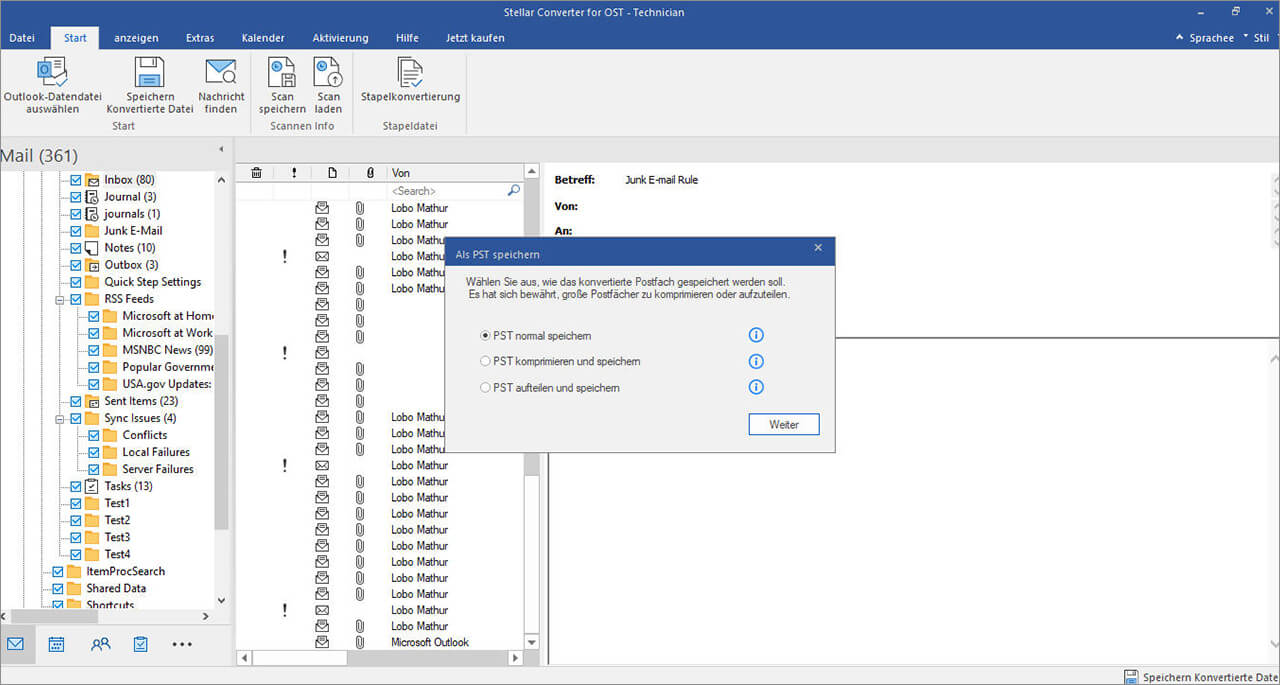Open the Extras ribbon tab
1280x685 pixels.
200,38
